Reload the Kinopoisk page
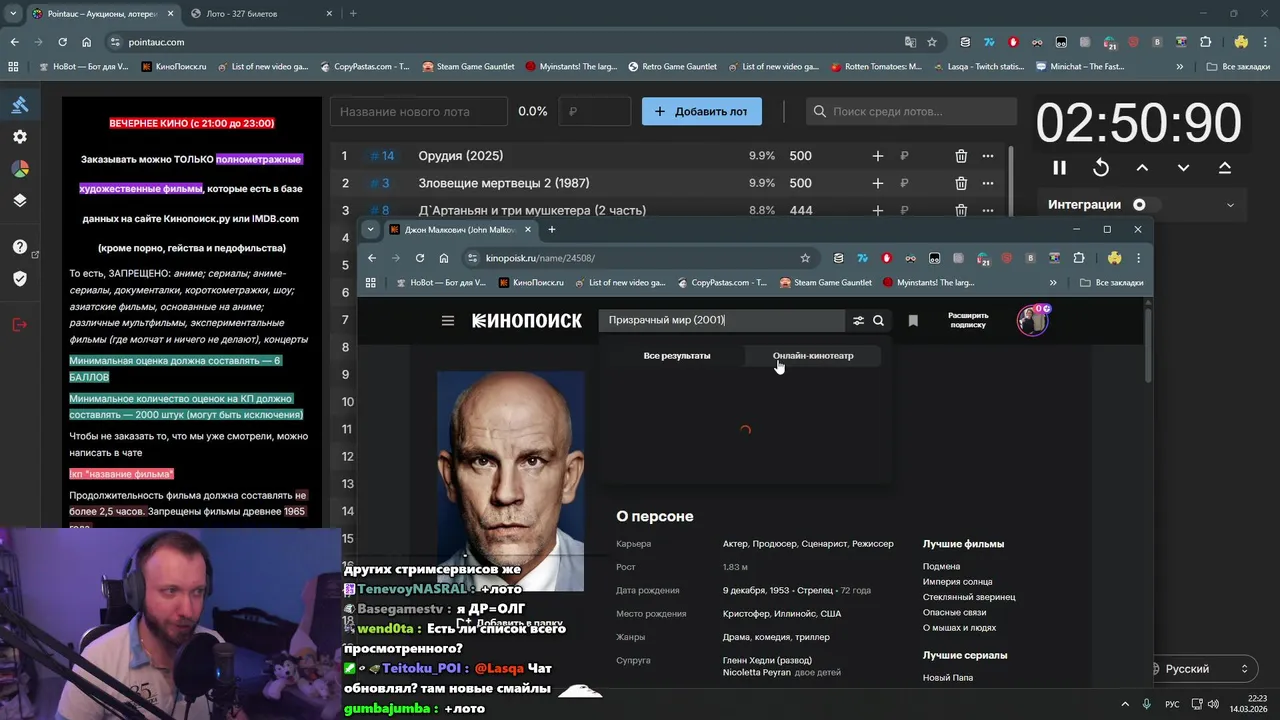The width and height of the screenshot is (1280, 720). coord(420,258)
